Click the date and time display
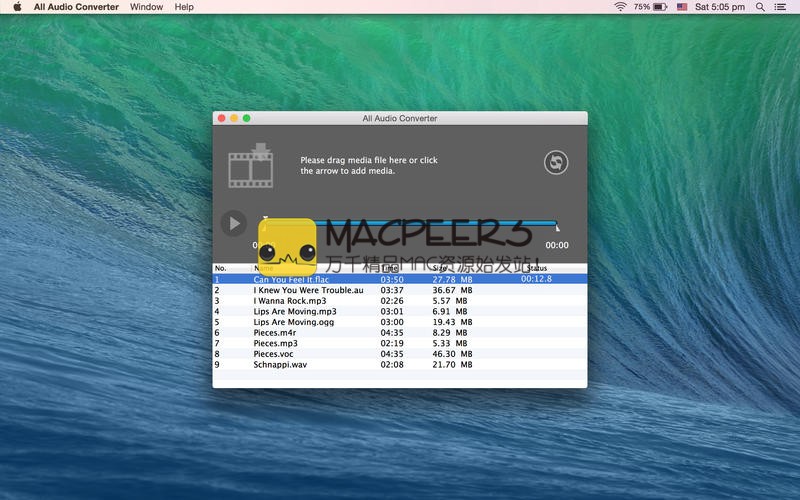The image size is (800, 500). click(720, 7)
